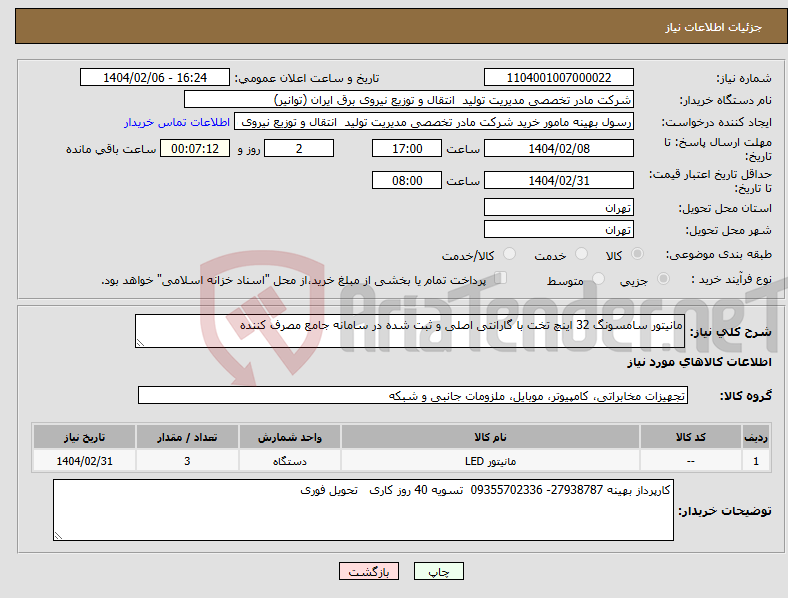Click the طبقه بندی موضوعی label

[719, 255]
